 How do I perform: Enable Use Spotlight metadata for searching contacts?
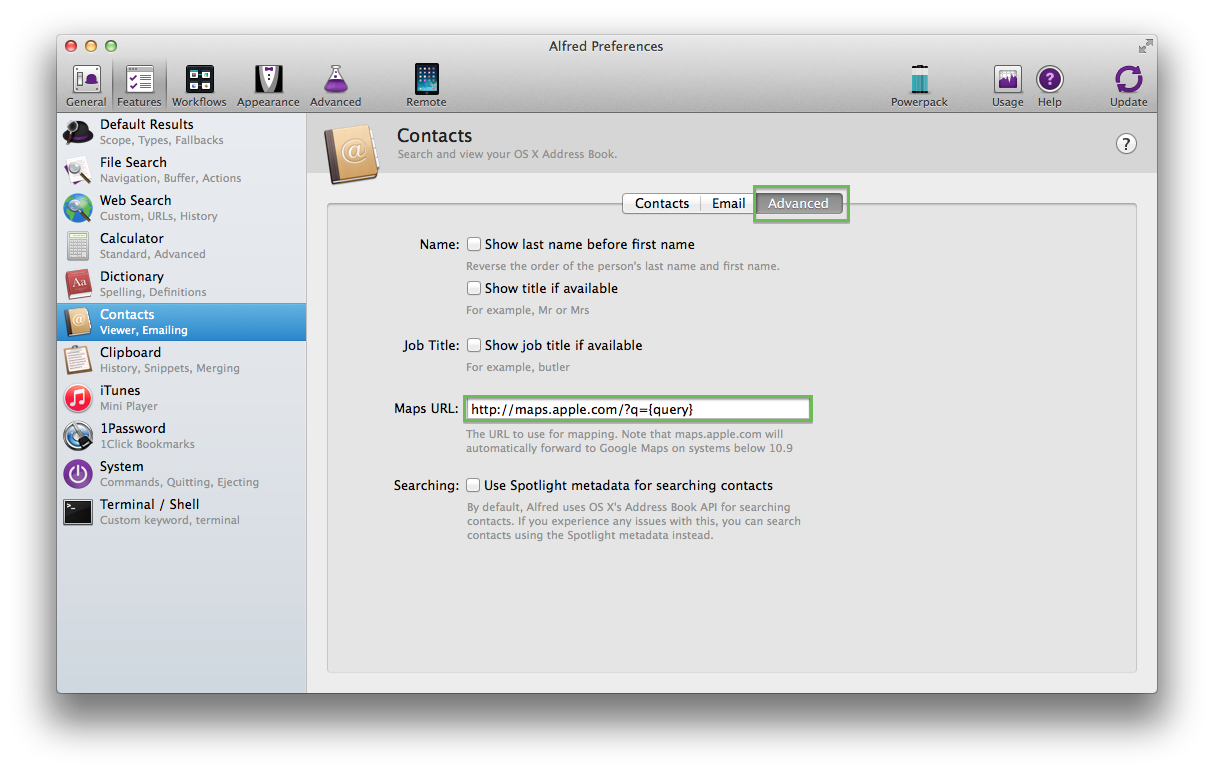coord(474,485)
